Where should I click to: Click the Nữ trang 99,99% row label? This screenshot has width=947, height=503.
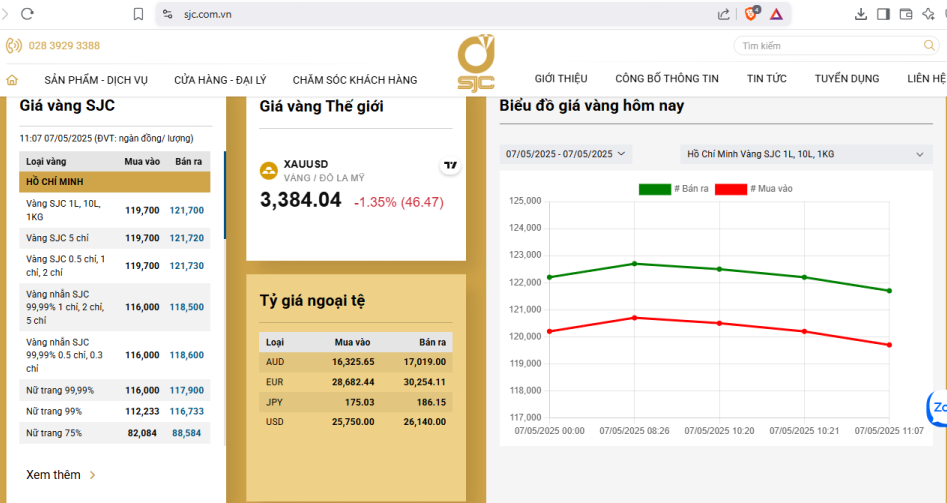click(60, 391)
